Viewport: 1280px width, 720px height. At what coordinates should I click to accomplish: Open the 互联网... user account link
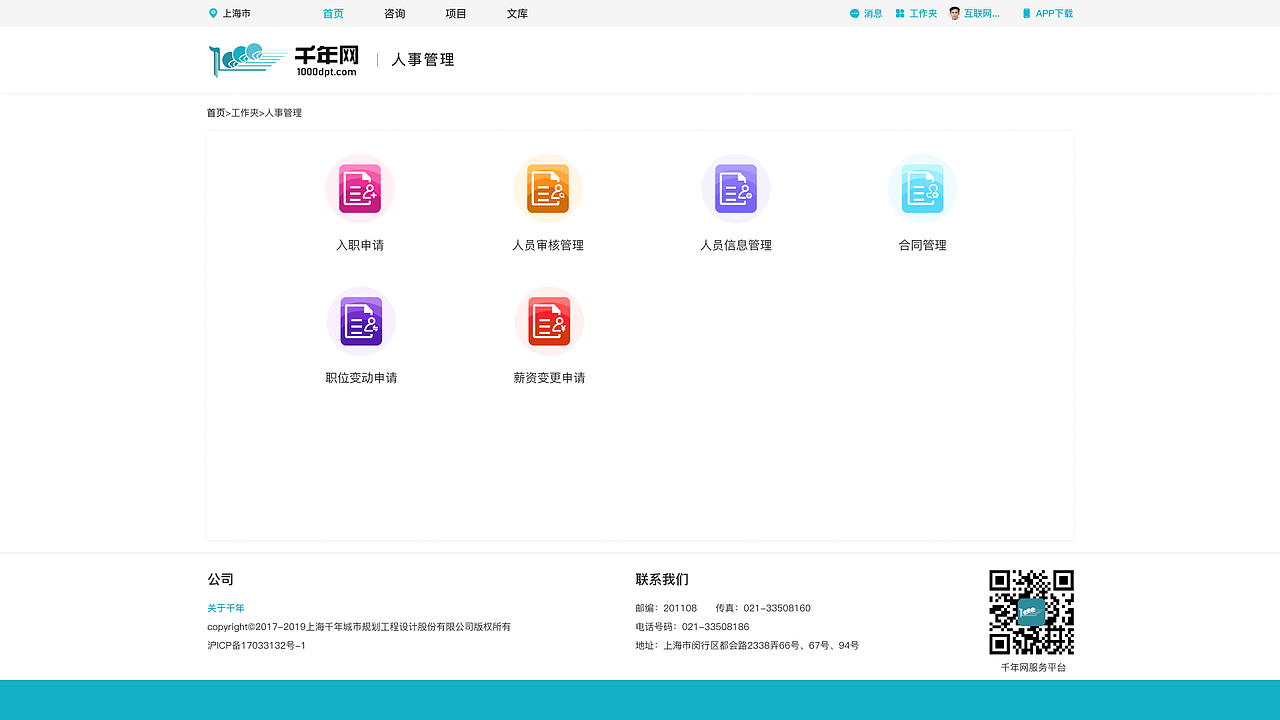(982, 14)
